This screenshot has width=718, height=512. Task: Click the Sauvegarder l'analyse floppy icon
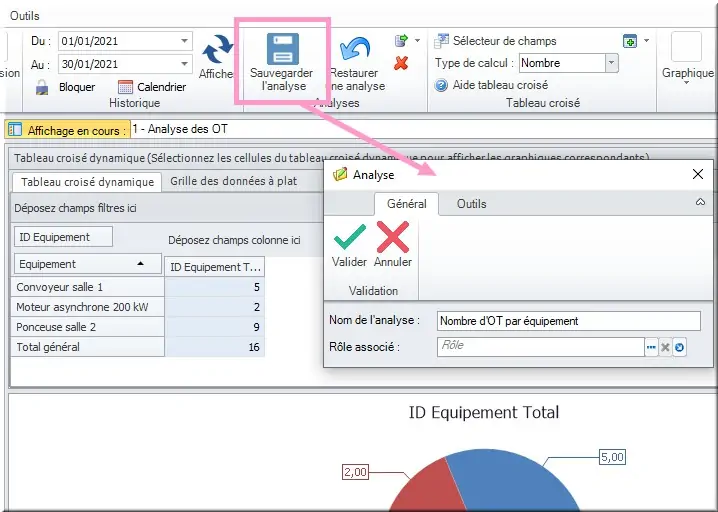[x=283, y=49]
